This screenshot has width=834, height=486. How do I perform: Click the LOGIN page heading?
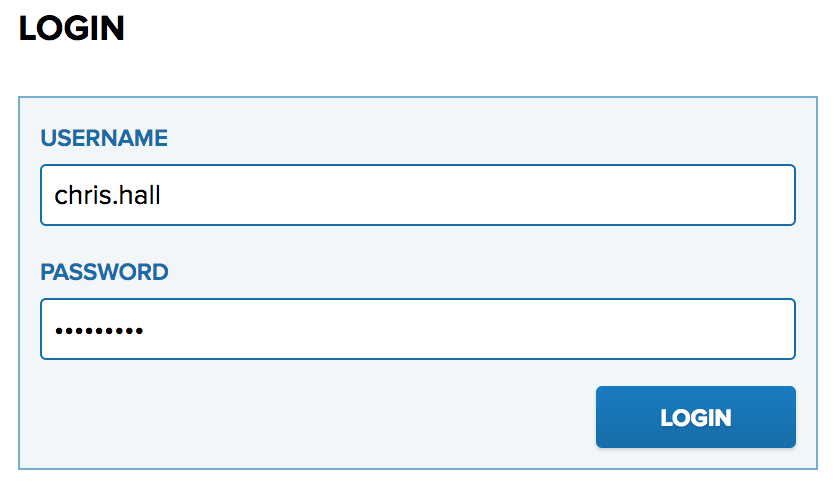[x=72, y=28]
